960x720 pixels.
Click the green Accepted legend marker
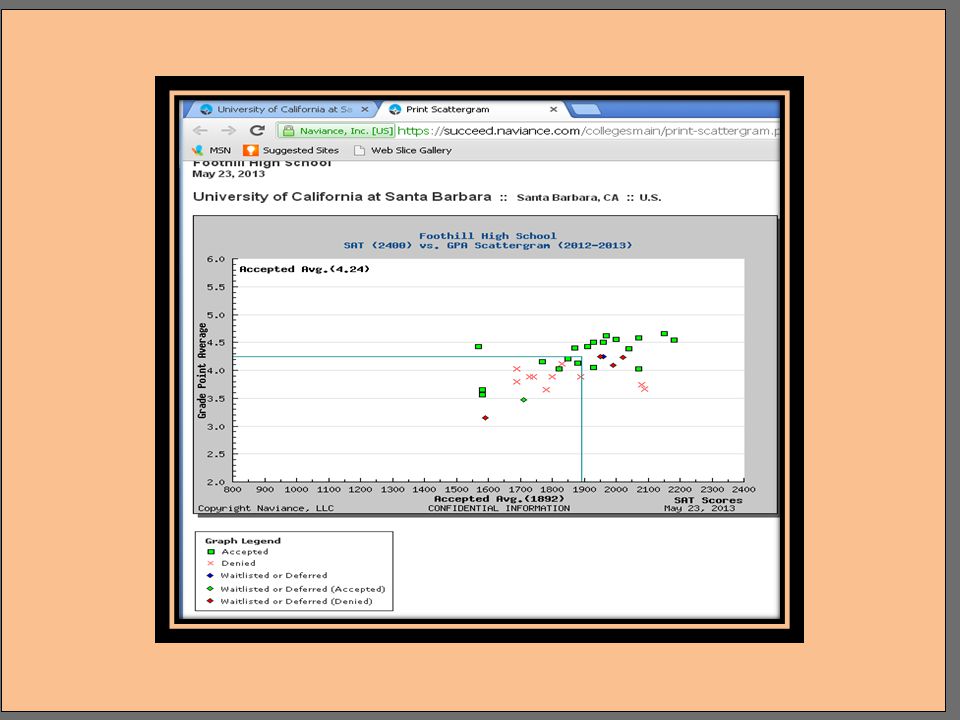[211, 552]
